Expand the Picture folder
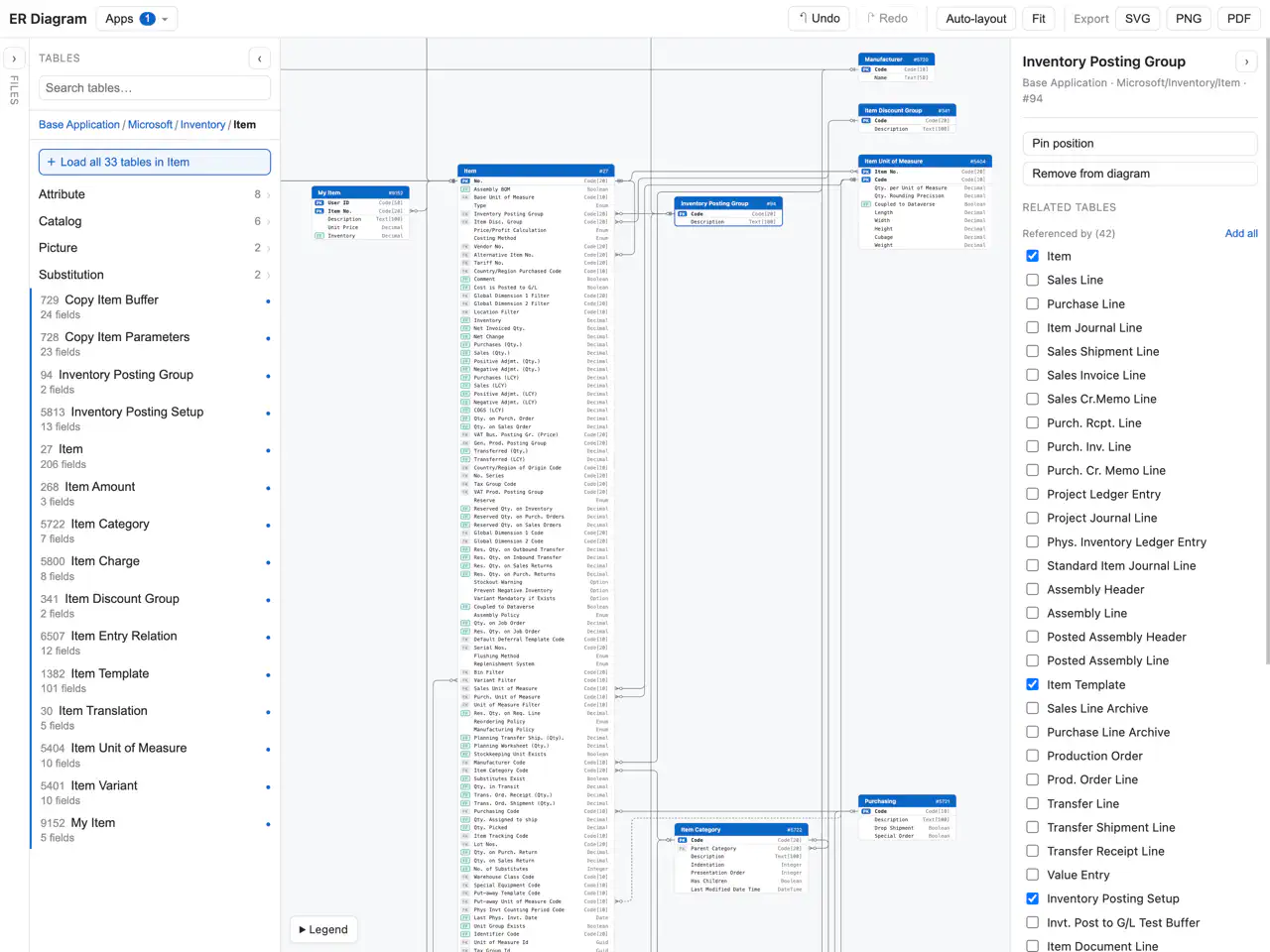This screenshot has width=1270, height=952. pyautogui.click(x=155, y=248)
